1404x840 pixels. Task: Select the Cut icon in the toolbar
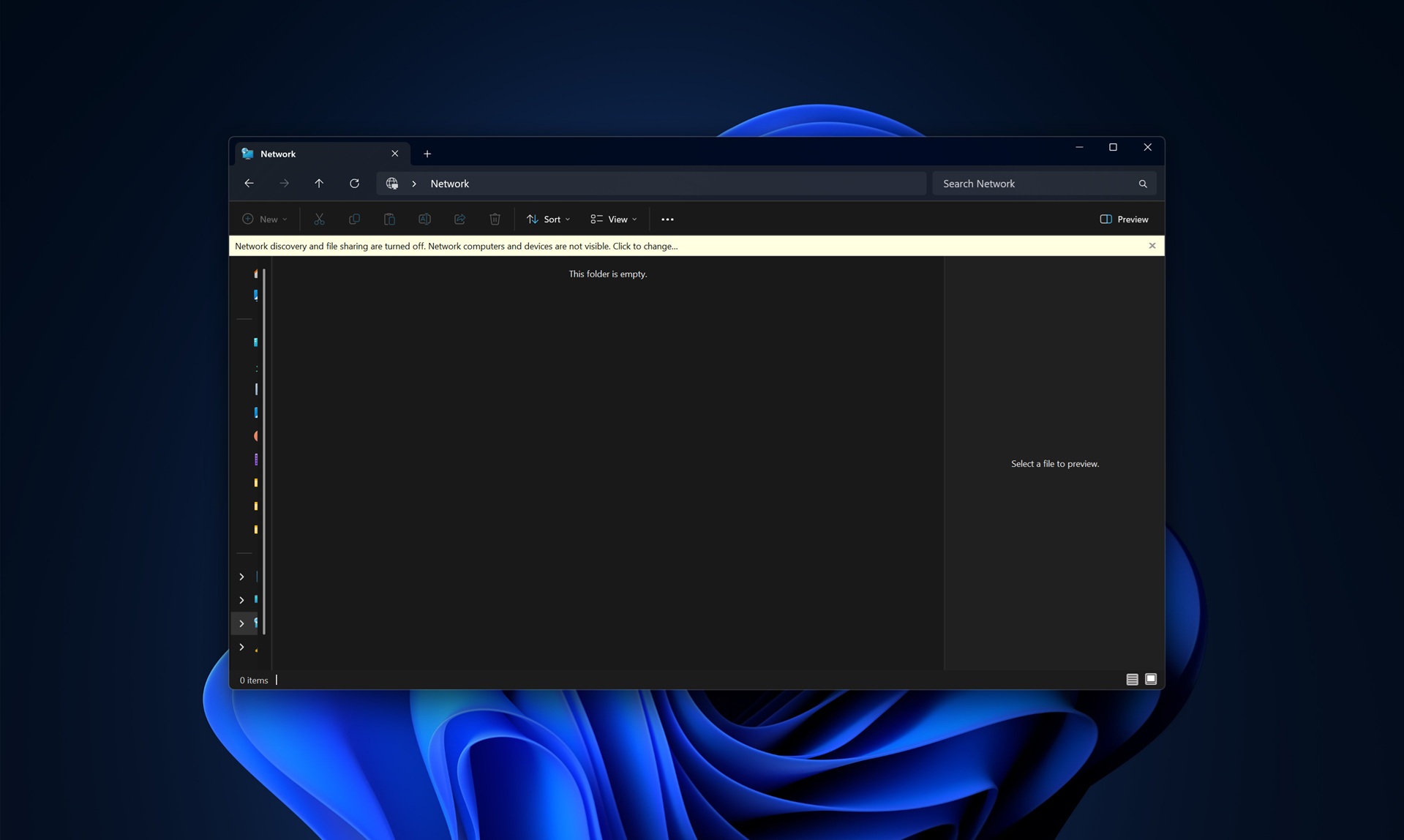tap(319, 219)
